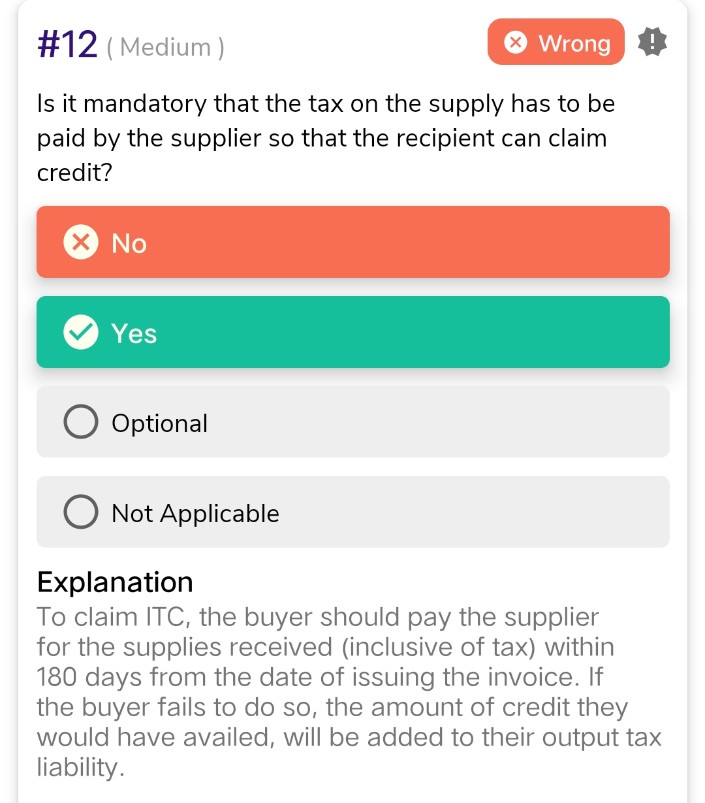This screenshot has width=705, height=803.
Task: Tap the word 'Yes' in the green option
Action: click(x=134, y=333)
